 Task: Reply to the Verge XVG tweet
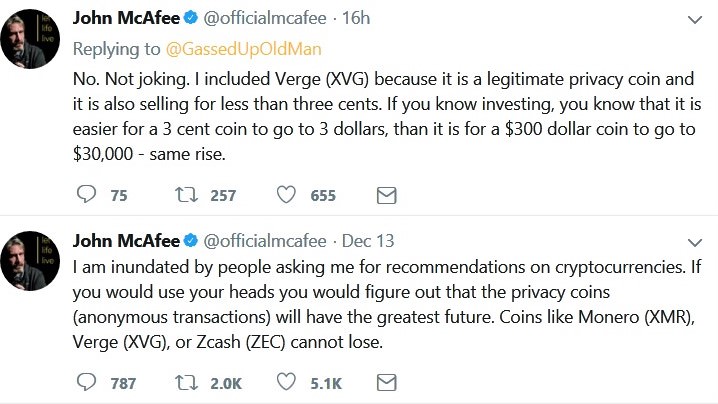(86, 194)
